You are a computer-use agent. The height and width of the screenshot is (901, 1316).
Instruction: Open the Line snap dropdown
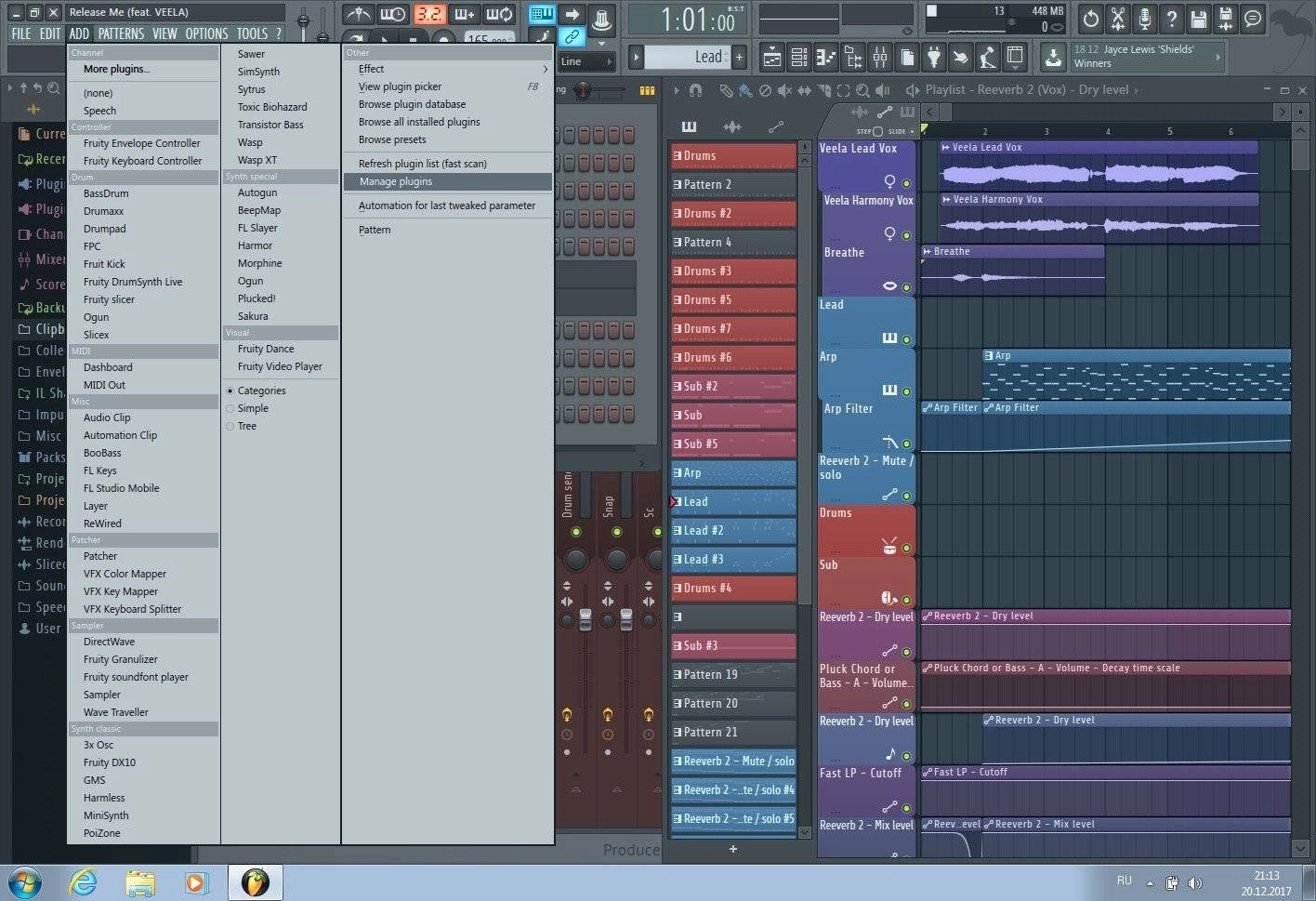tap(587, 61)
